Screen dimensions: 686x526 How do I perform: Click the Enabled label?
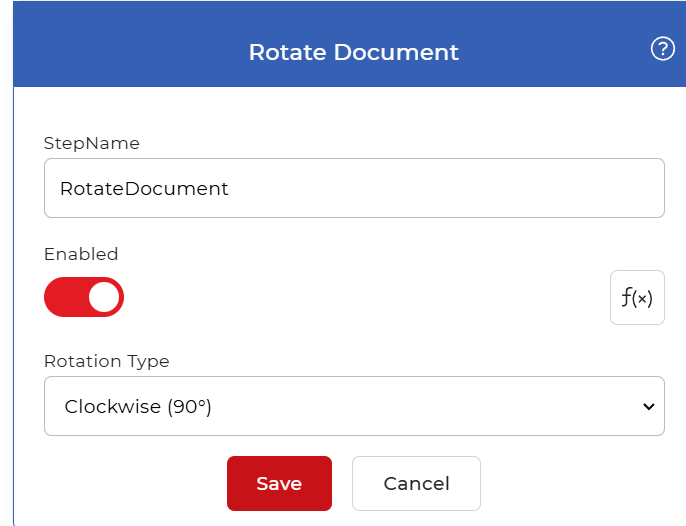coord(81,254)
